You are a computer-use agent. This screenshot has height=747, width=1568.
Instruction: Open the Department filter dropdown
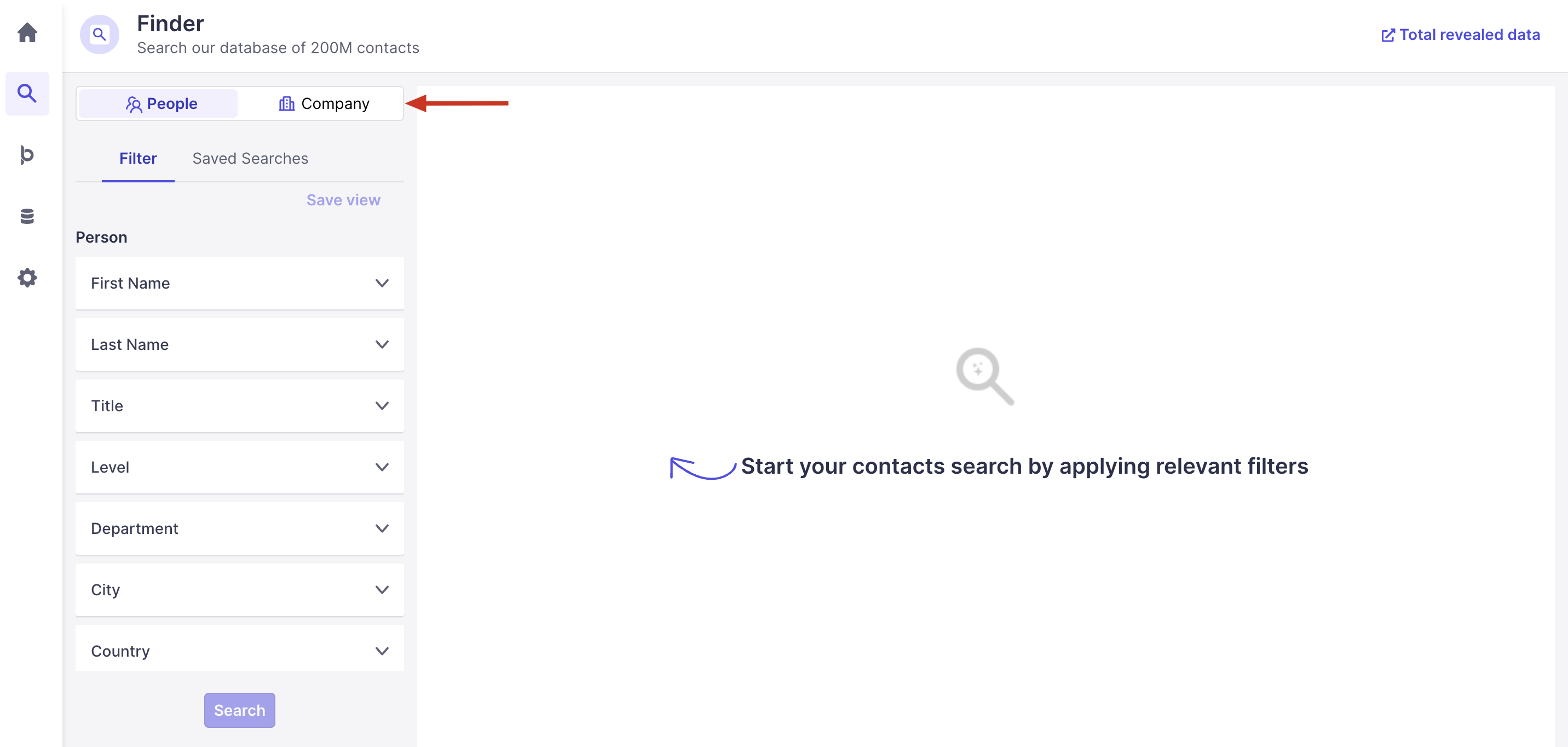tap(239, 528)
